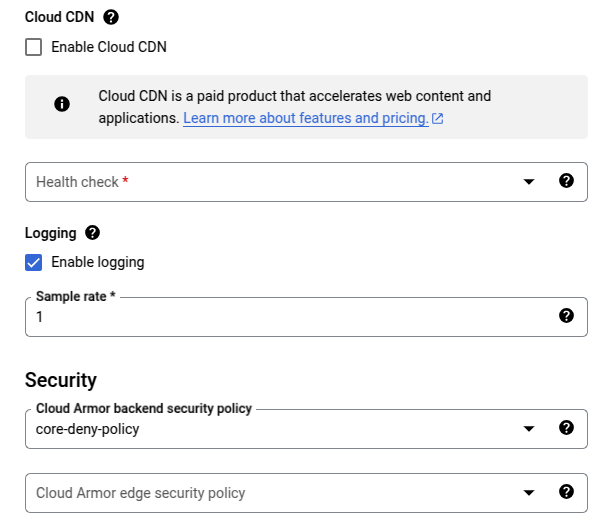Open the Health check help icon

pyautogui.click(x=566, y=181)
